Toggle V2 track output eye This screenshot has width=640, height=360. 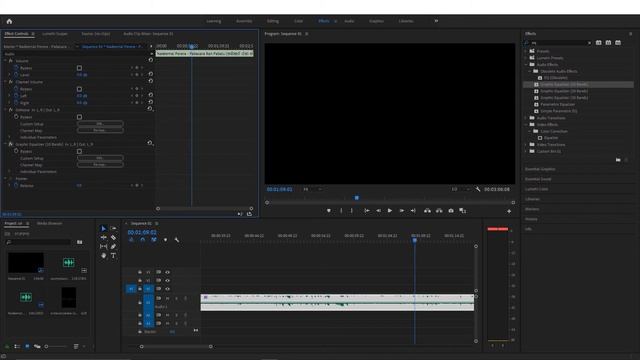(167, 281)
